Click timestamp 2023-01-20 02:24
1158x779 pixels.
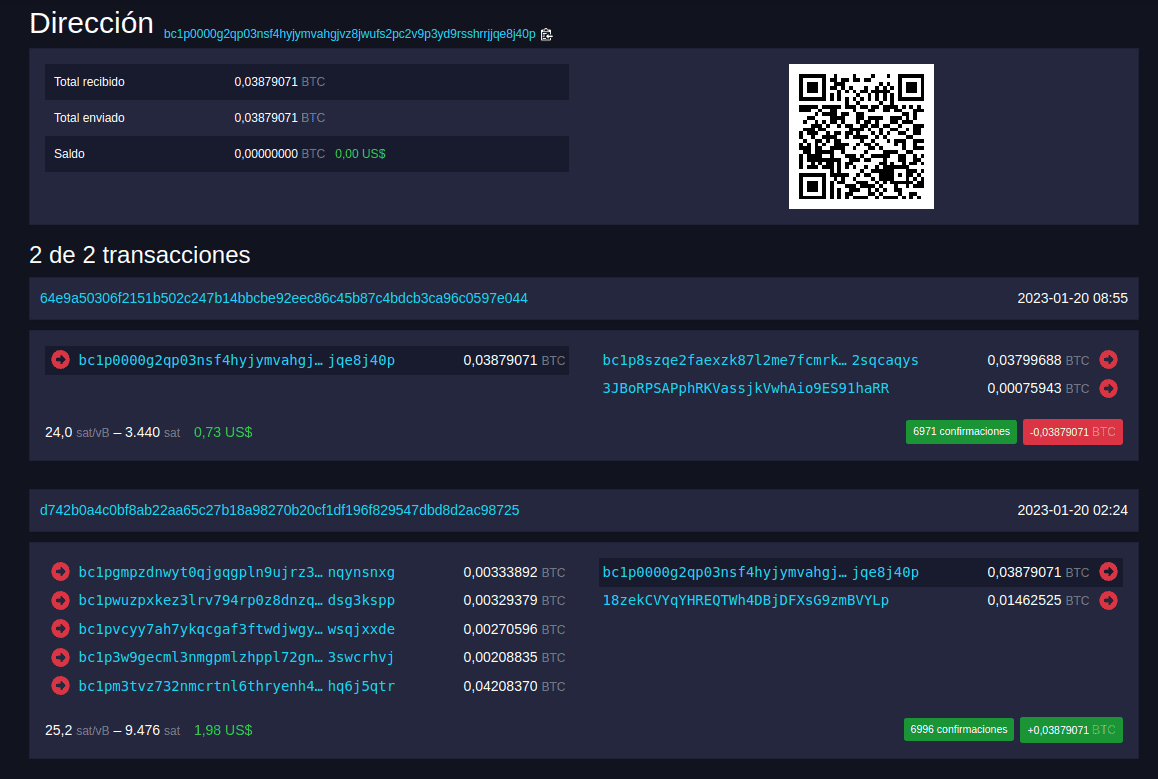tap(1072, 510)
